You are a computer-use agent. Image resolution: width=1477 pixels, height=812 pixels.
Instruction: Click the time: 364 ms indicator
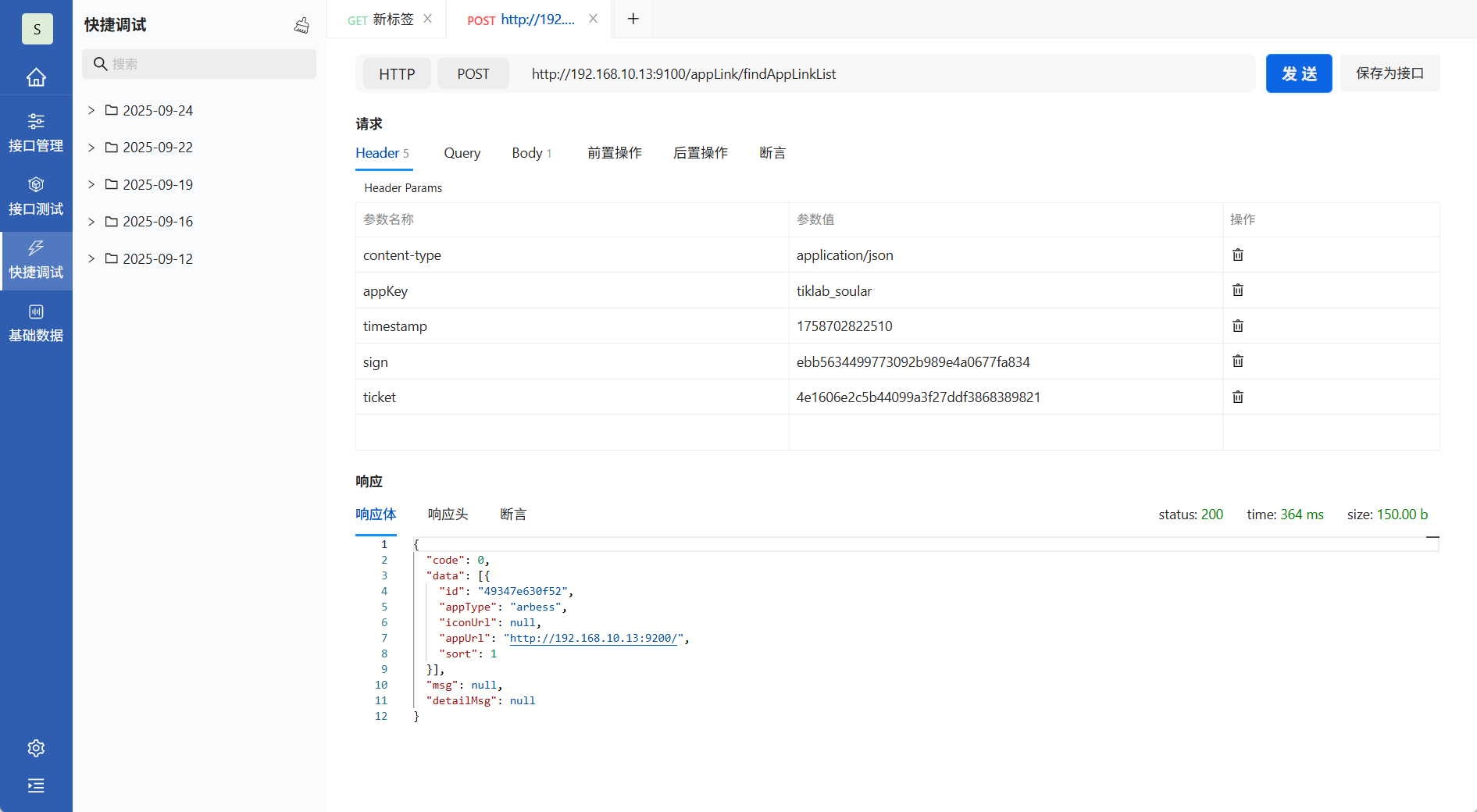tap(1285, 515)
